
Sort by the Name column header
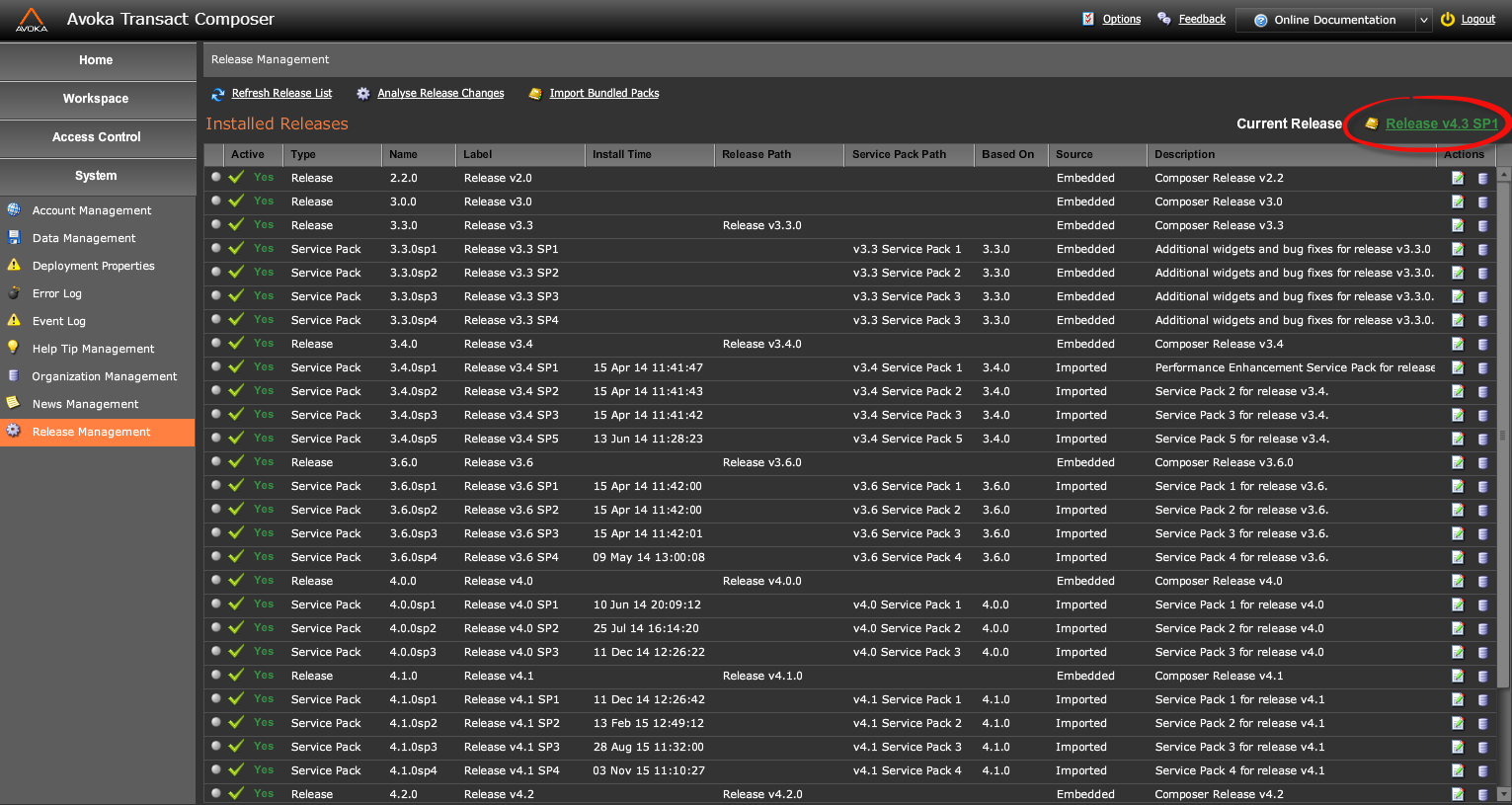[419, 154]
